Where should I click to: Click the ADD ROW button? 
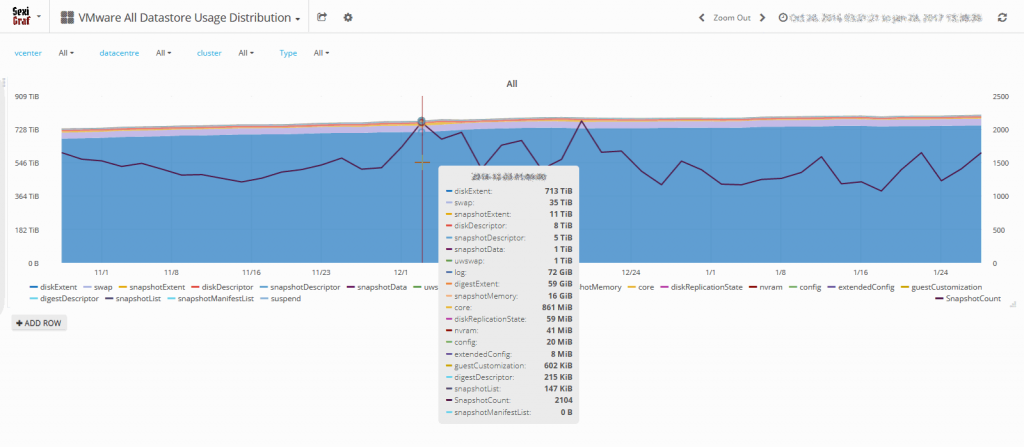pyautogui.click(x=39, y=323)
